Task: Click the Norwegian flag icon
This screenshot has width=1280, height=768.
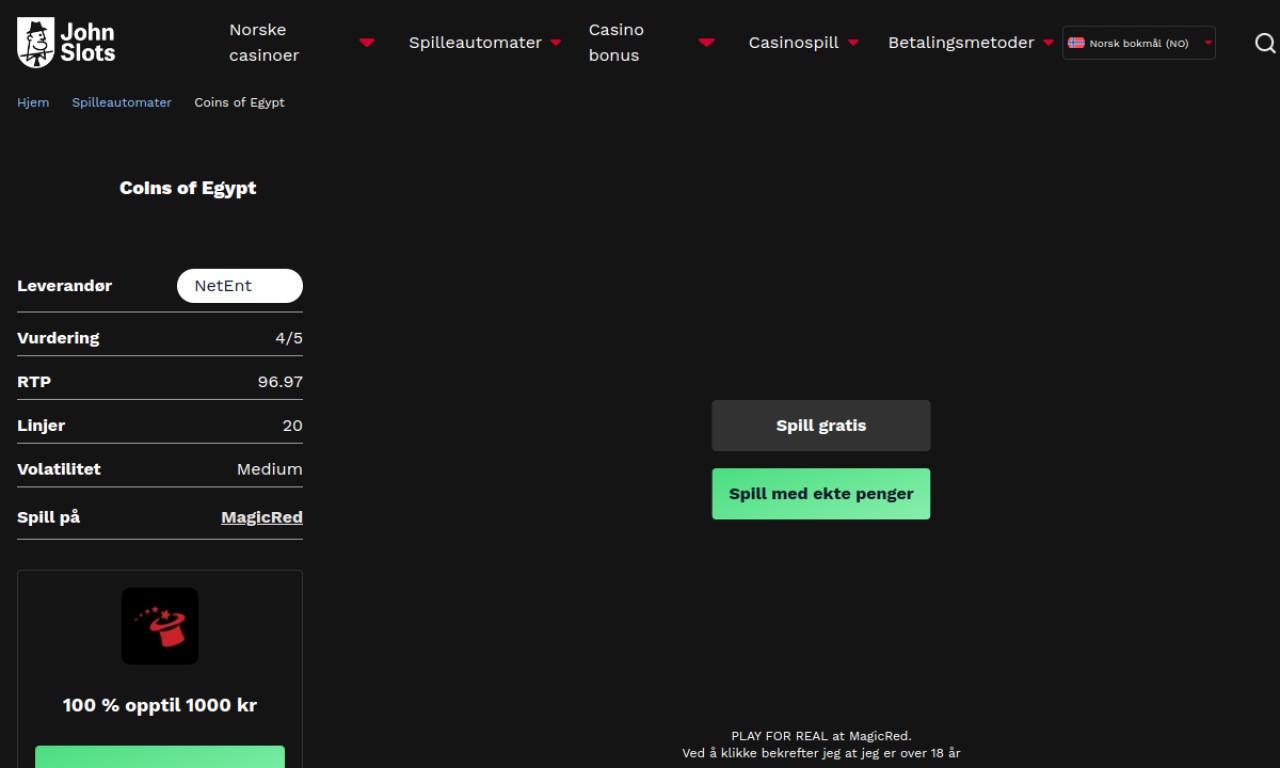Action: pyautogui.click(x=1076, y=43)
